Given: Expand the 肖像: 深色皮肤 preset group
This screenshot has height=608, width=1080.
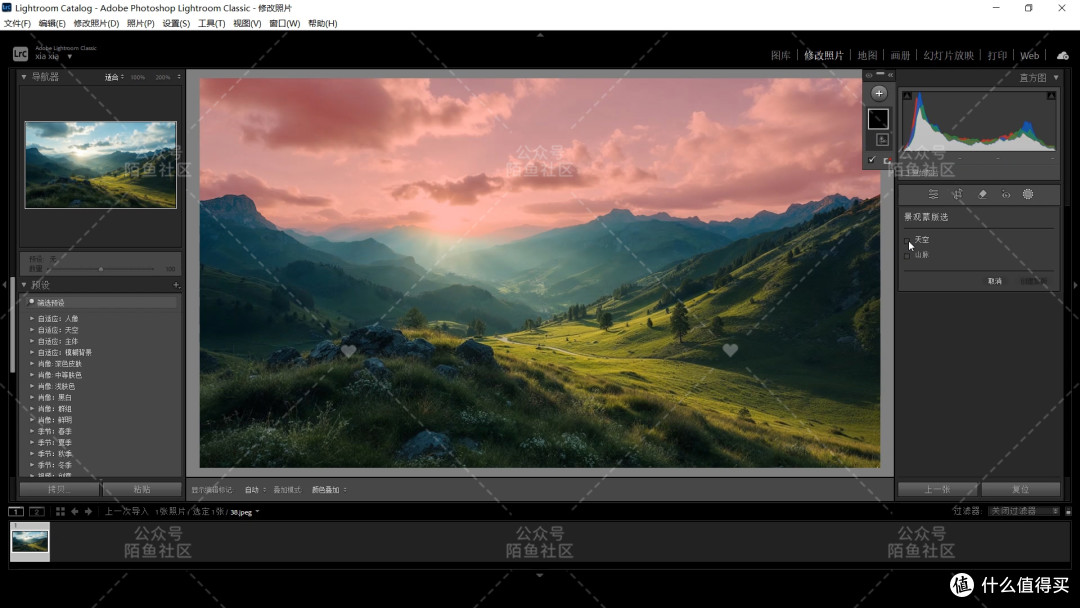Looking at the screenshot, I should pos(32,364).
